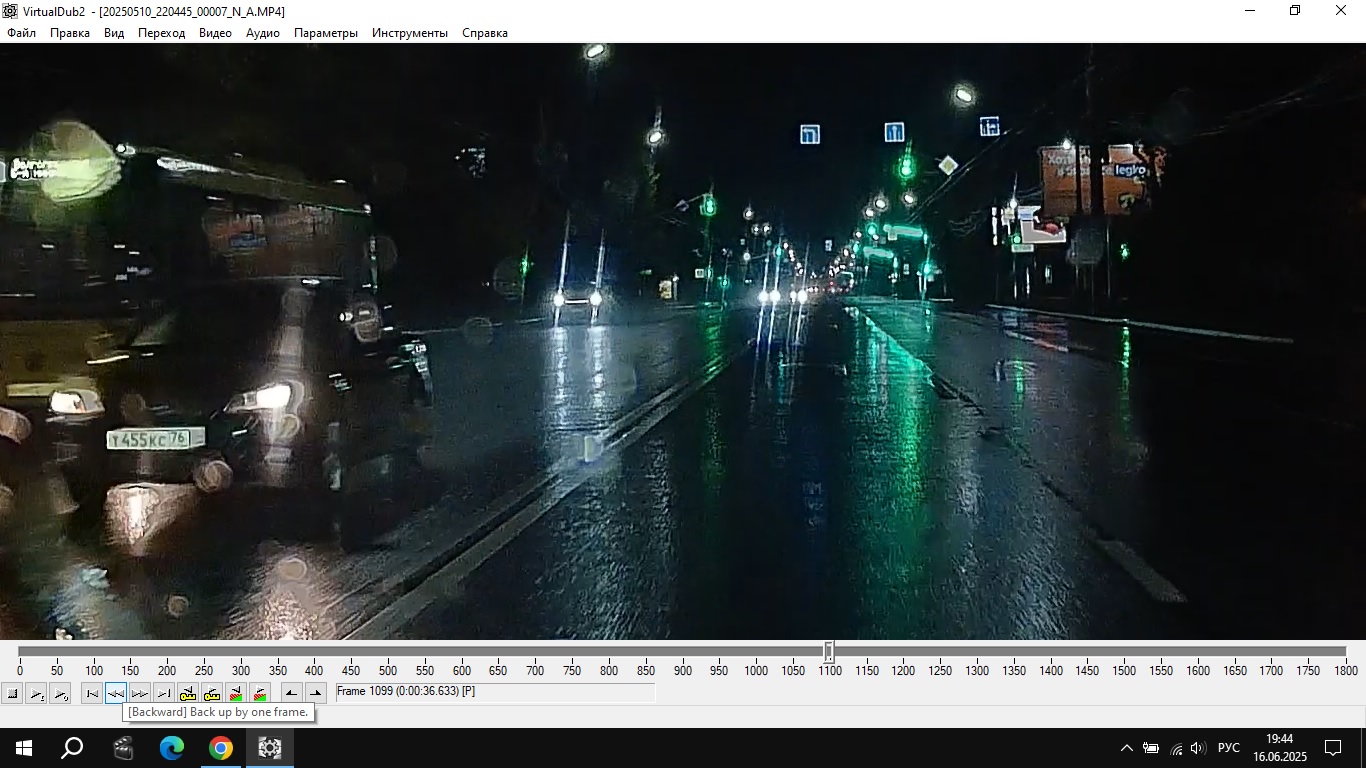The width and height of the screenshot is (1366, 768).
Task: Step forward by one frame
Action: [x=140, y=693]
